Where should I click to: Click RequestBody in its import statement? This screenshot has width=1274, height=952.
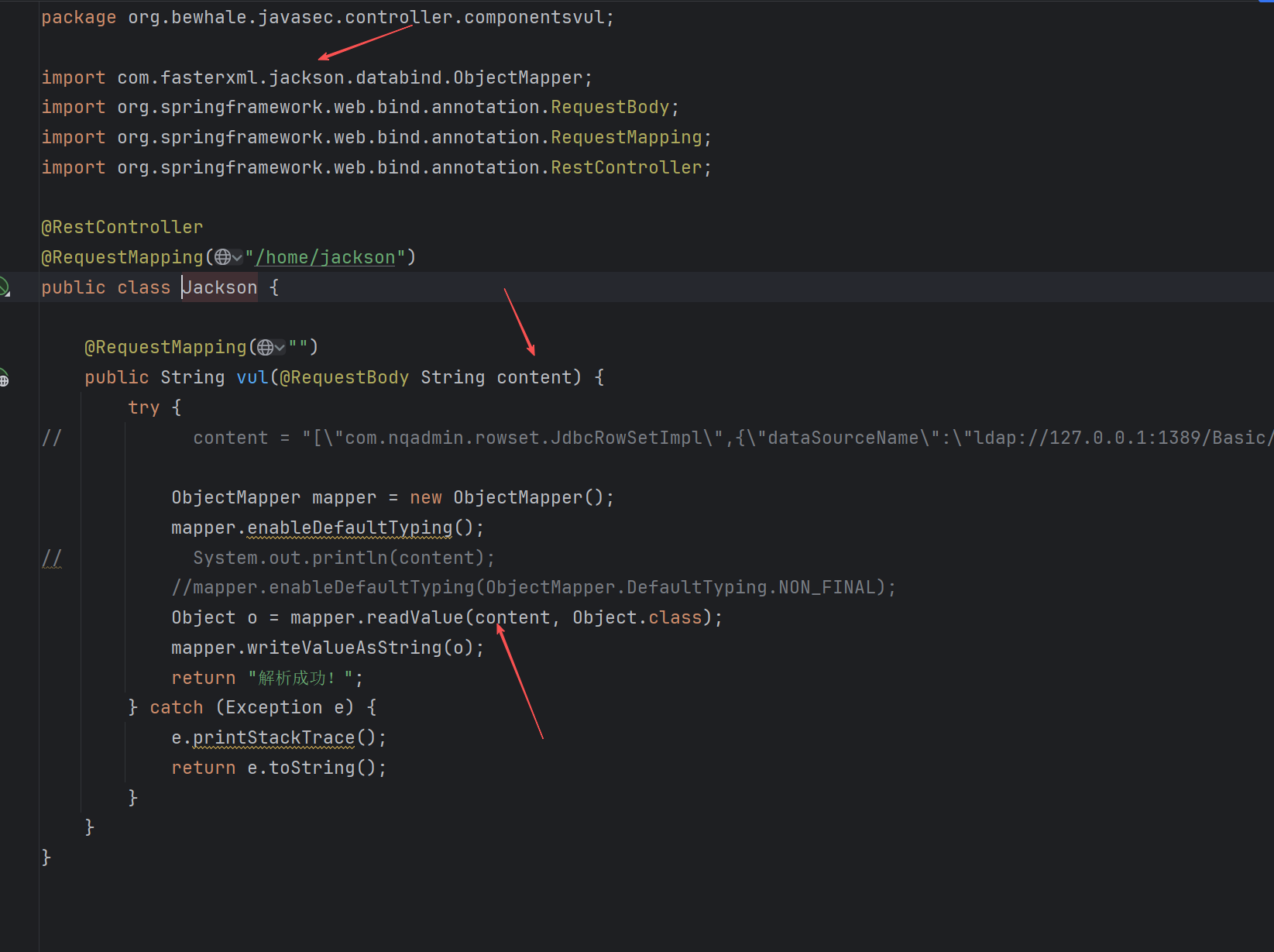tap(610, 107)
